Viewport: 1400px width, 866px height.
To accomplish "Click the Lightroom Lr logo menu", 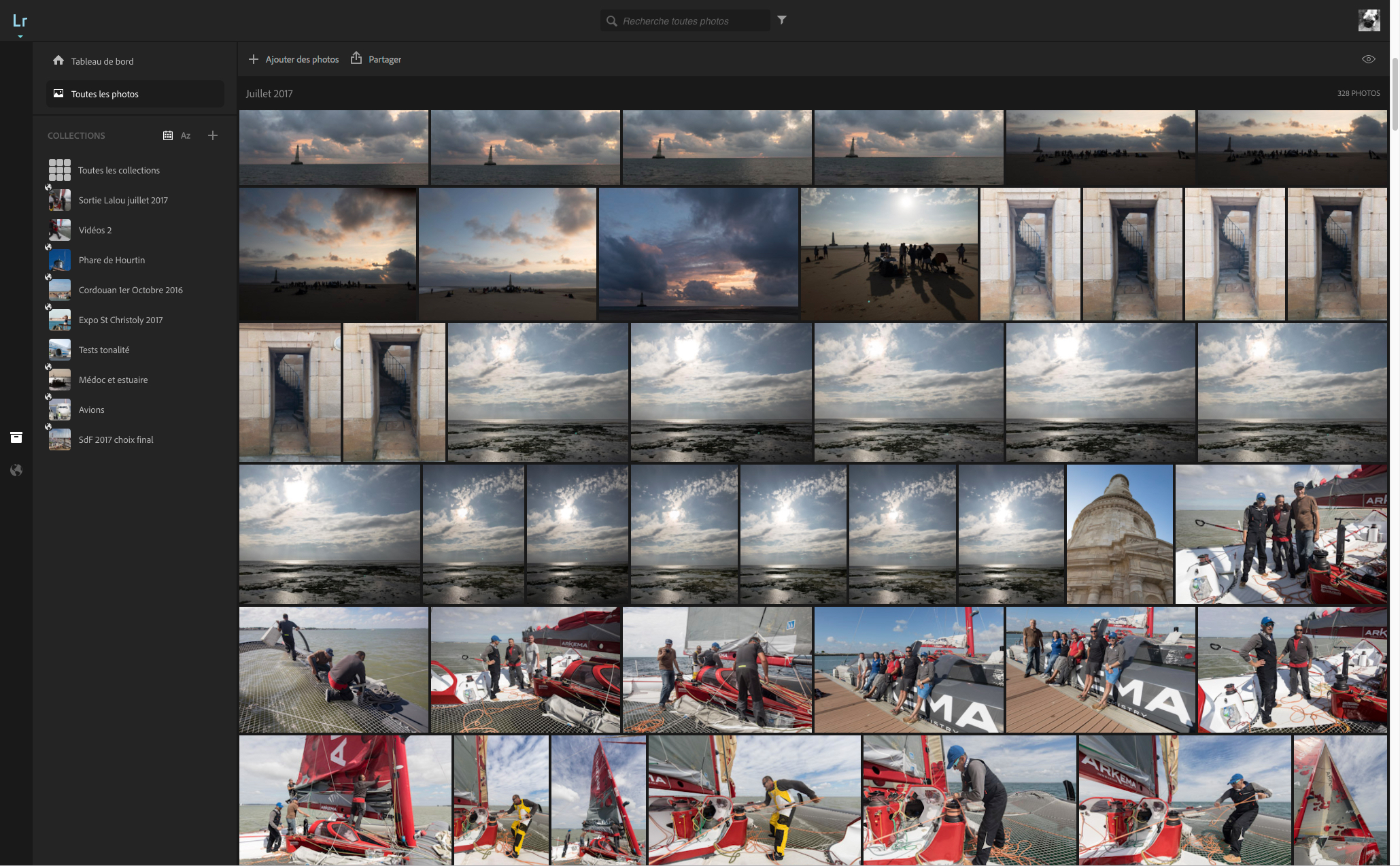I will tap(20, 21).
